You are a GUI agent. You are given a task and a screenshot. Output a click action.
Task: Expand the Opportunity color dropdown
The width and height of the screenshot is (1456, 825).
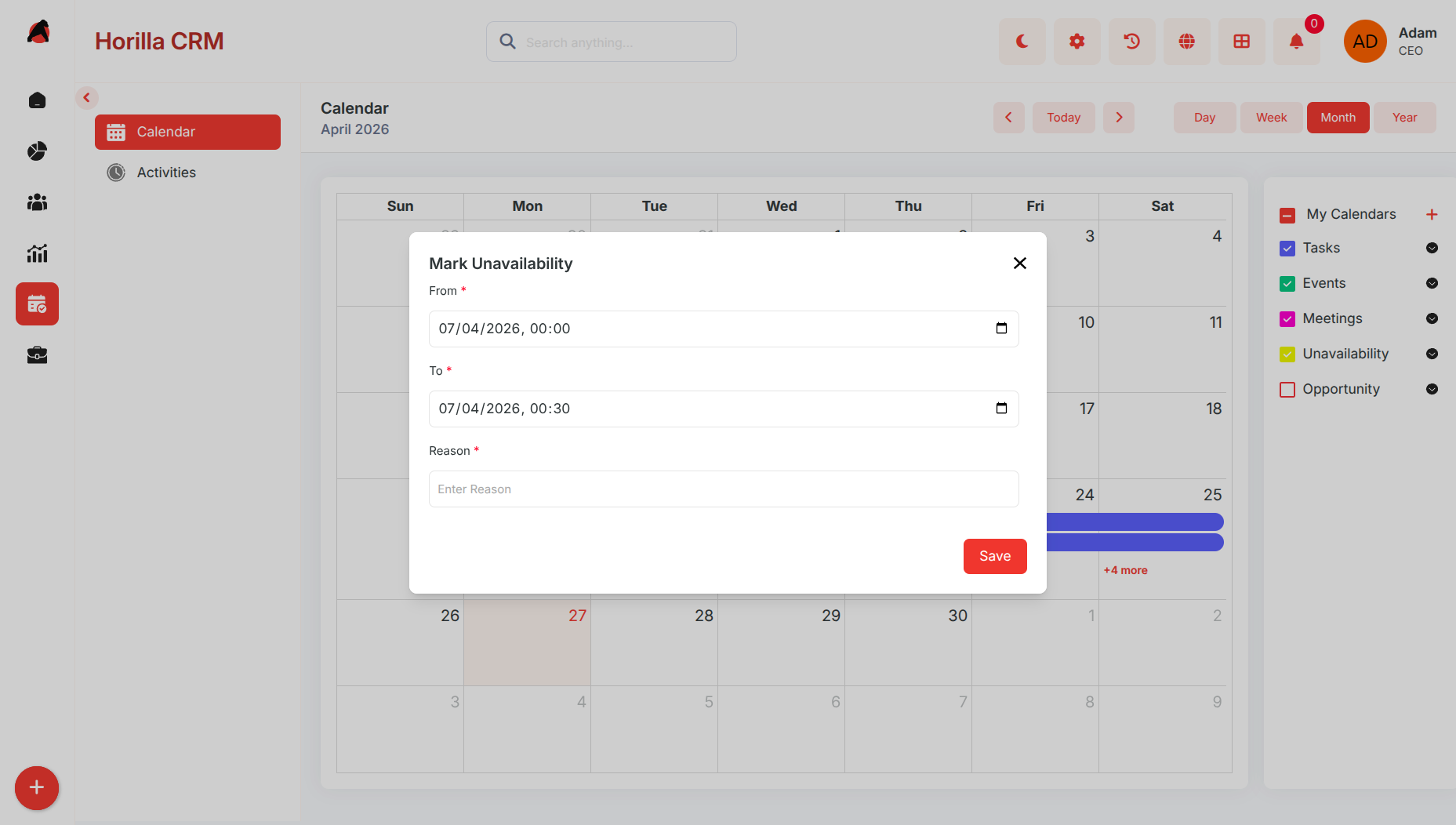[1432, 389]
